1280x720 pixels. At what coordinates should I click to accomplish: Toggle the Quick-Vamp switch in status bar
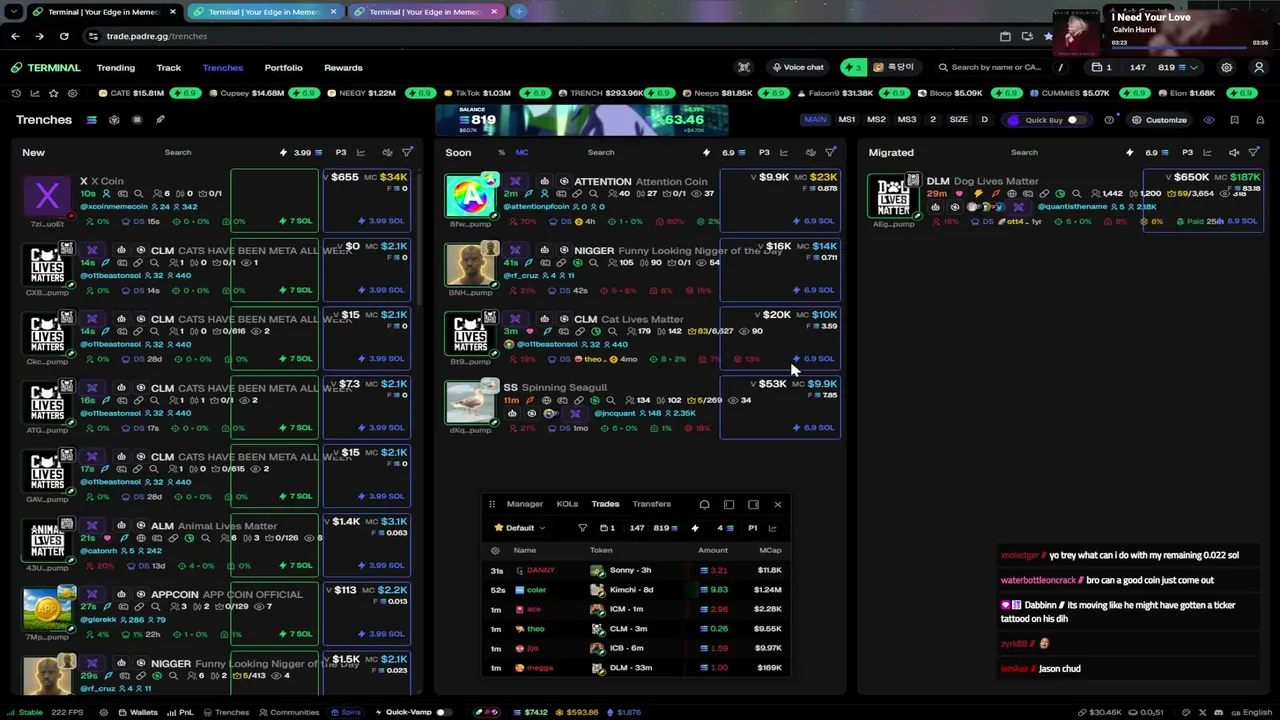coord(442,712)
